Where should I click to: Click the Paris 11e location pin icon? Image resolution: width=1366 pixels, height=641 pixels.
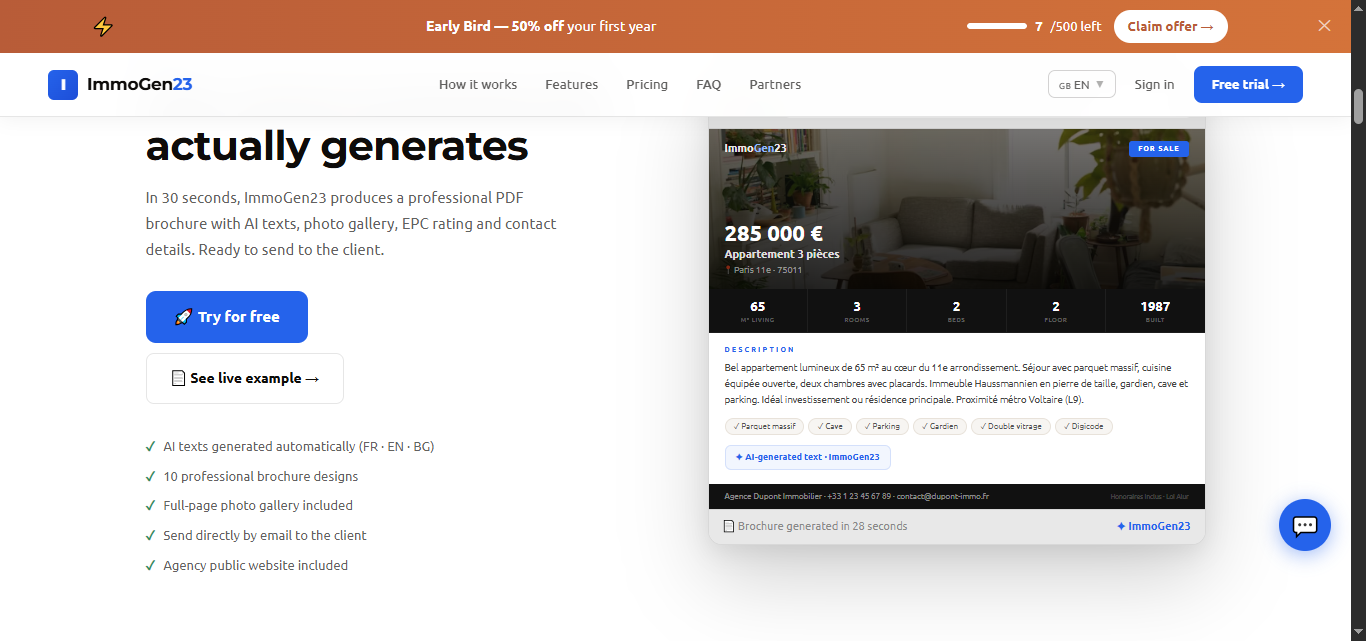point(728,270)
